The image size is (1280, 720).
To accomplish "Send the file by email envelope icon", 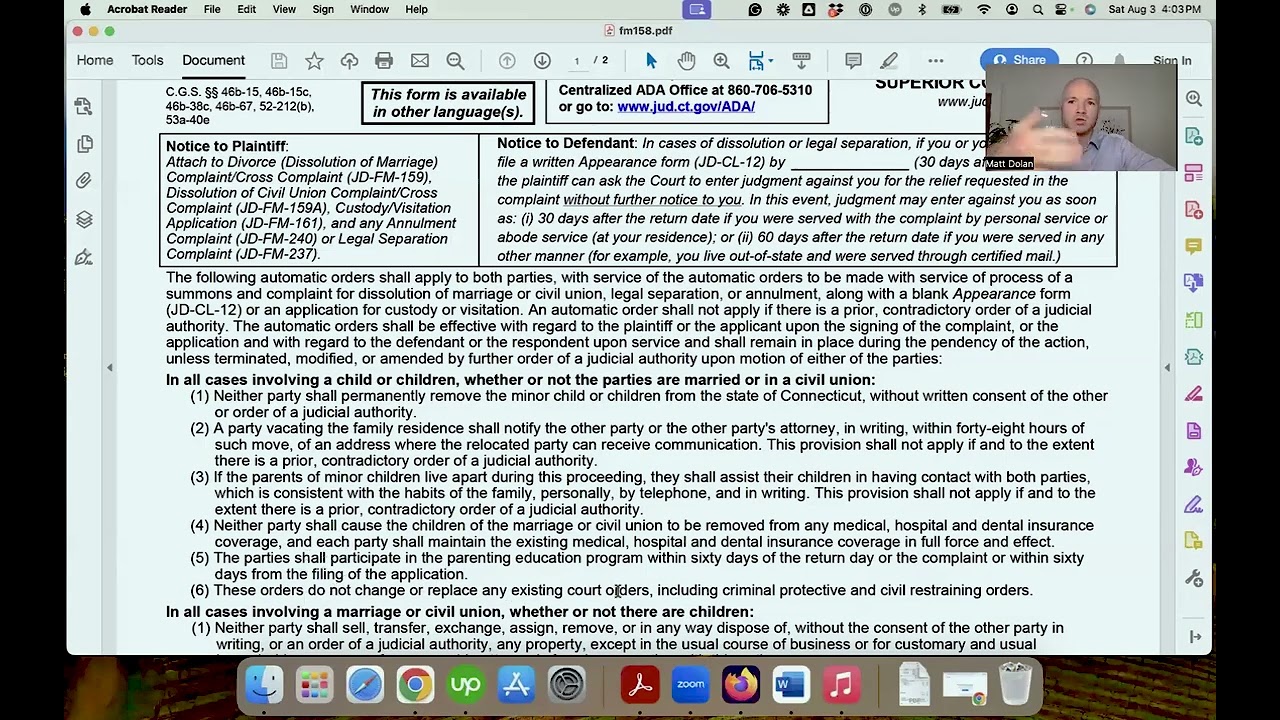I will 420,61.
